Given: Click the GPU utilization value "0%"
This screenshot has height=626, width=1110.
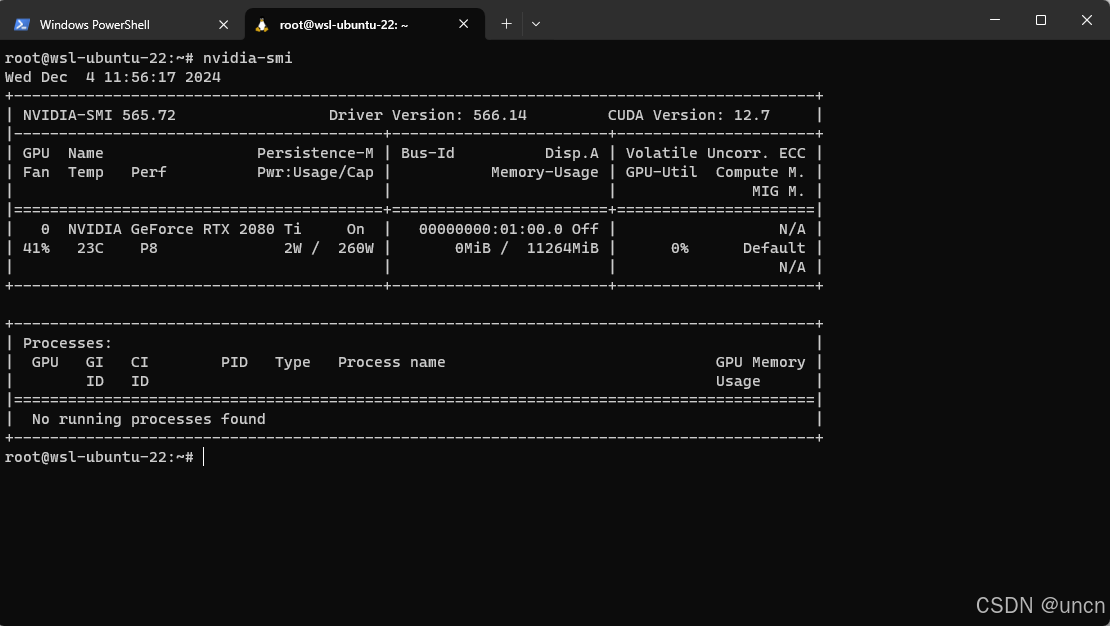Looking at the screenshot, I should tap(680, 249).
